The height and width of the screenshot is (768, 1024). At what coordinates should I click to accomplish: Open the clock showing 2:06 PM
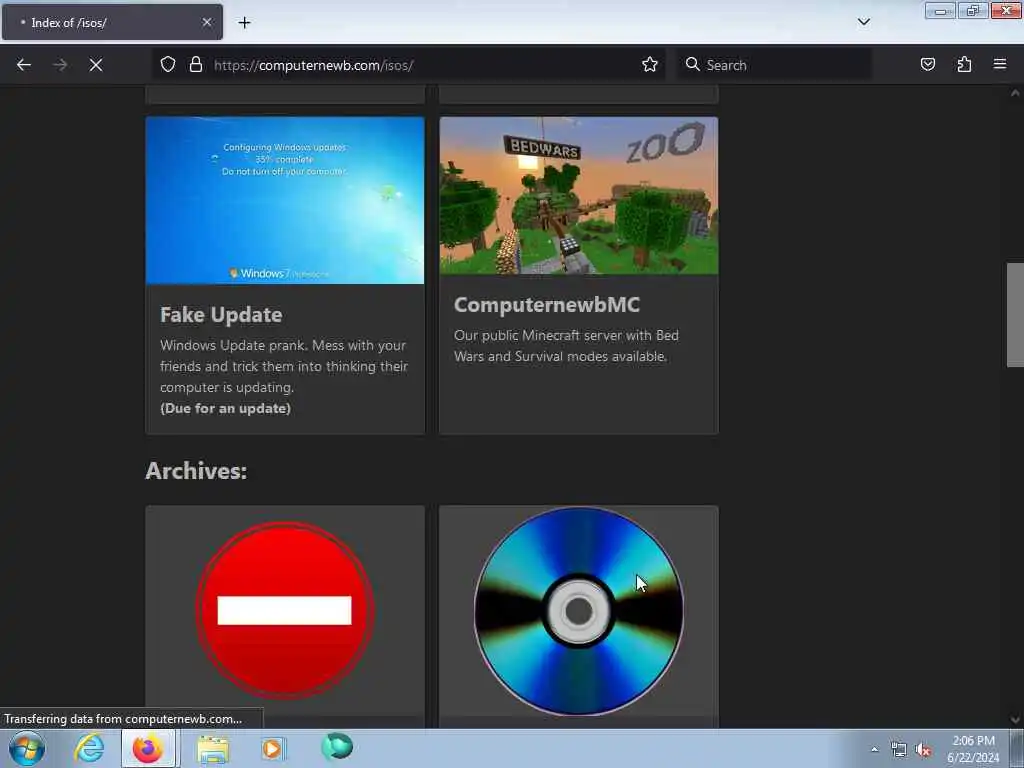point(973,749)
